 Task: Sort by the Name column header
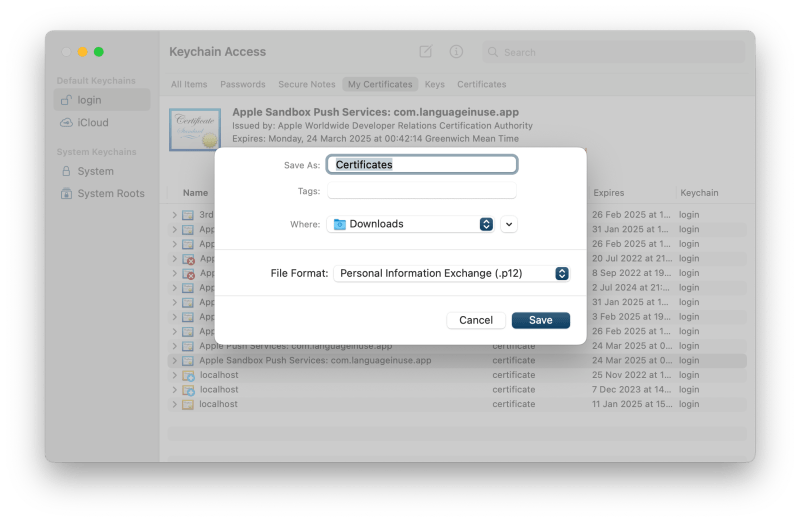tap(195, 193)
